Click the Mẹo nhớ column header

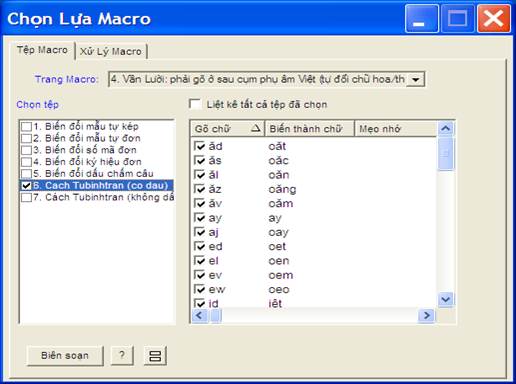pos(396,129)
